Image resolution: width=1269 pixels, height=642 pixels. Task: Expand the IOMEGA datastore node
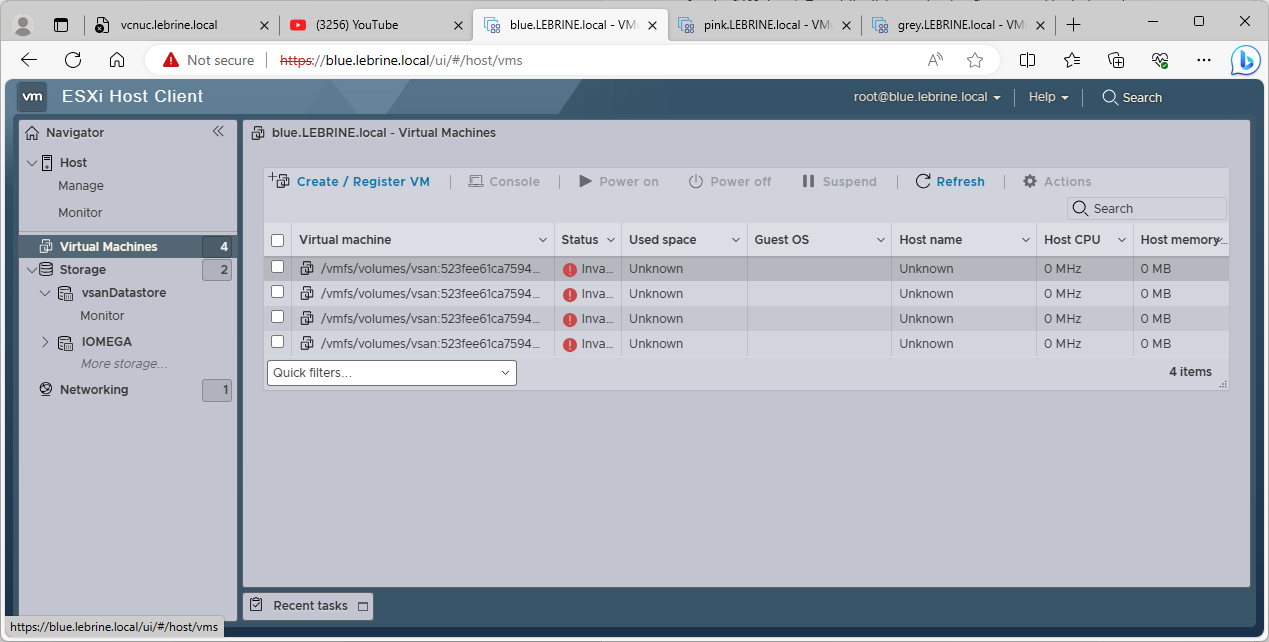click(45, 342)
